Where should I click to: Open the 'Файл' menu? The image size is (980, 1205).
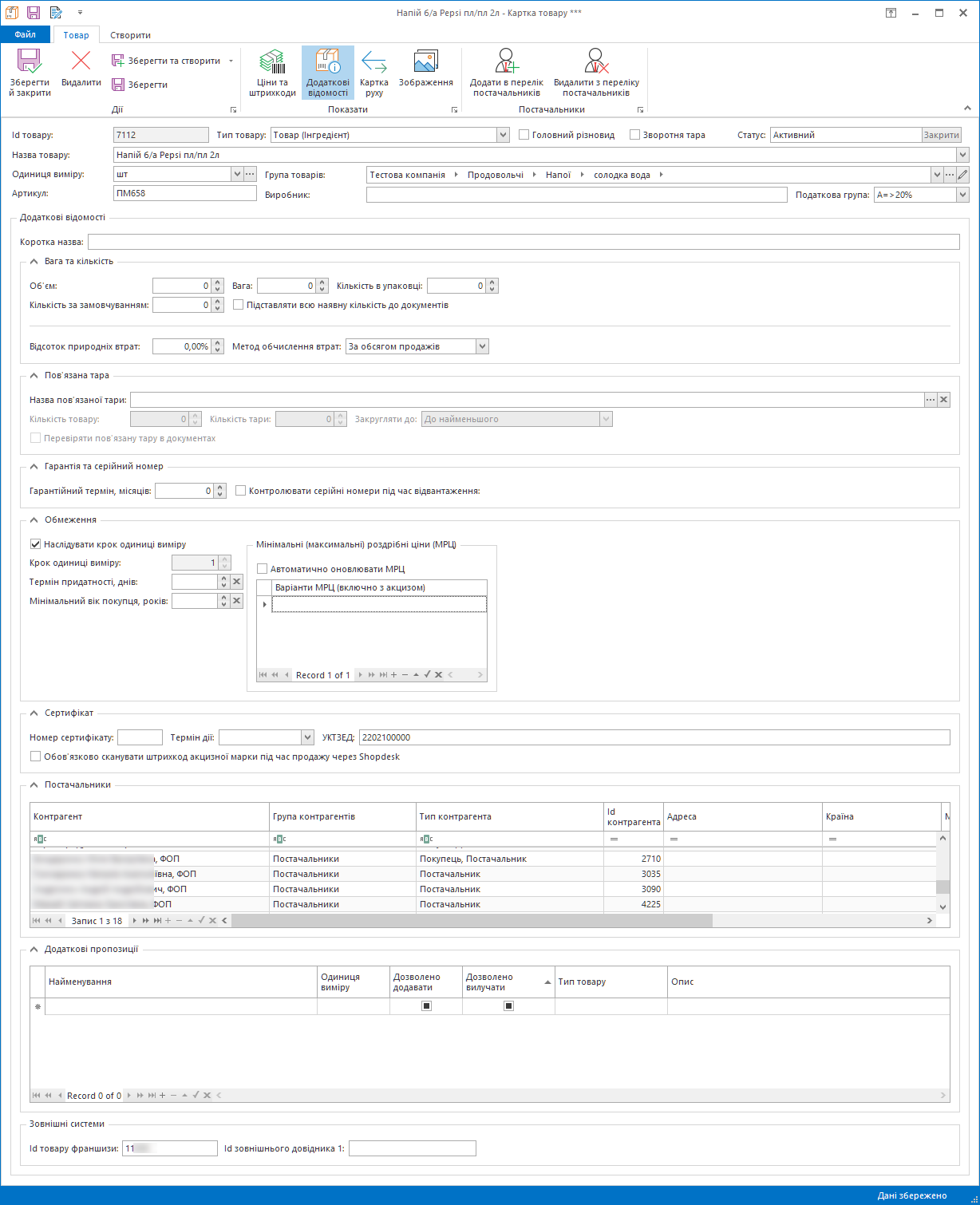click(x=25, y=35)
